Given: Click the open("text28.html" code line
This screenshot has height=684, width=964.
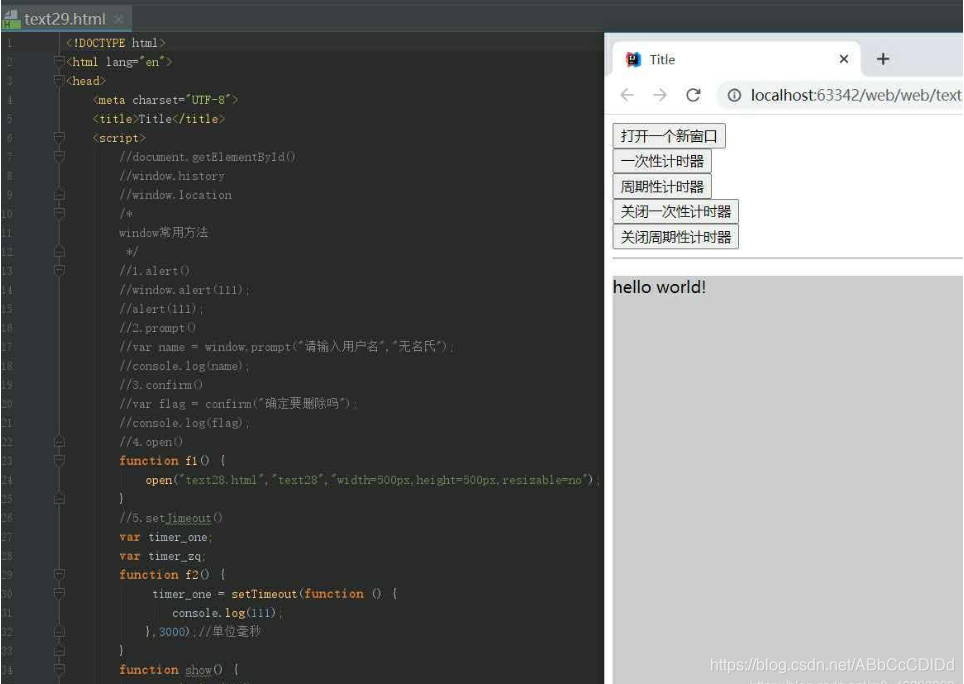Looking at the screenshot, I should click(x=373, y=480).
